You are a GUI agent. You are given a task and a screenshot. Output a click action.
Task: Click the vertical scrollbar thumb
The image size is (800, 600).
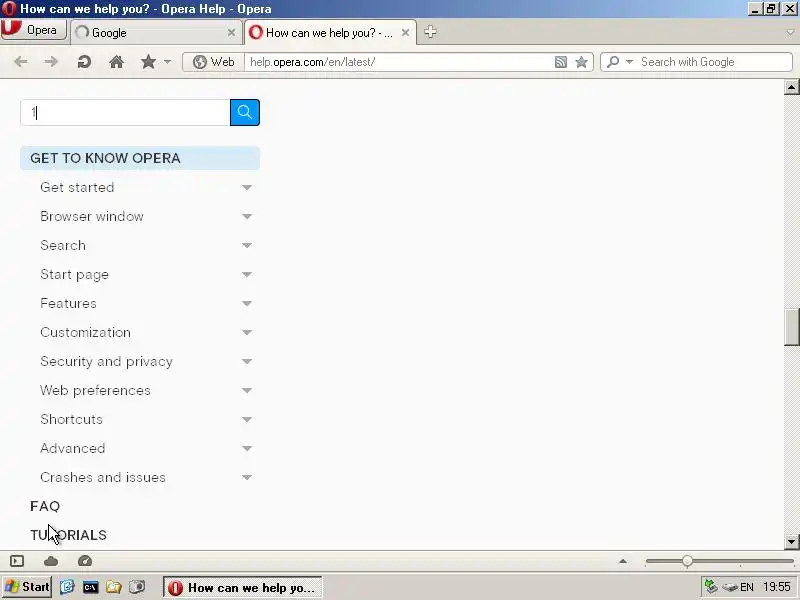tap(791, 327)
